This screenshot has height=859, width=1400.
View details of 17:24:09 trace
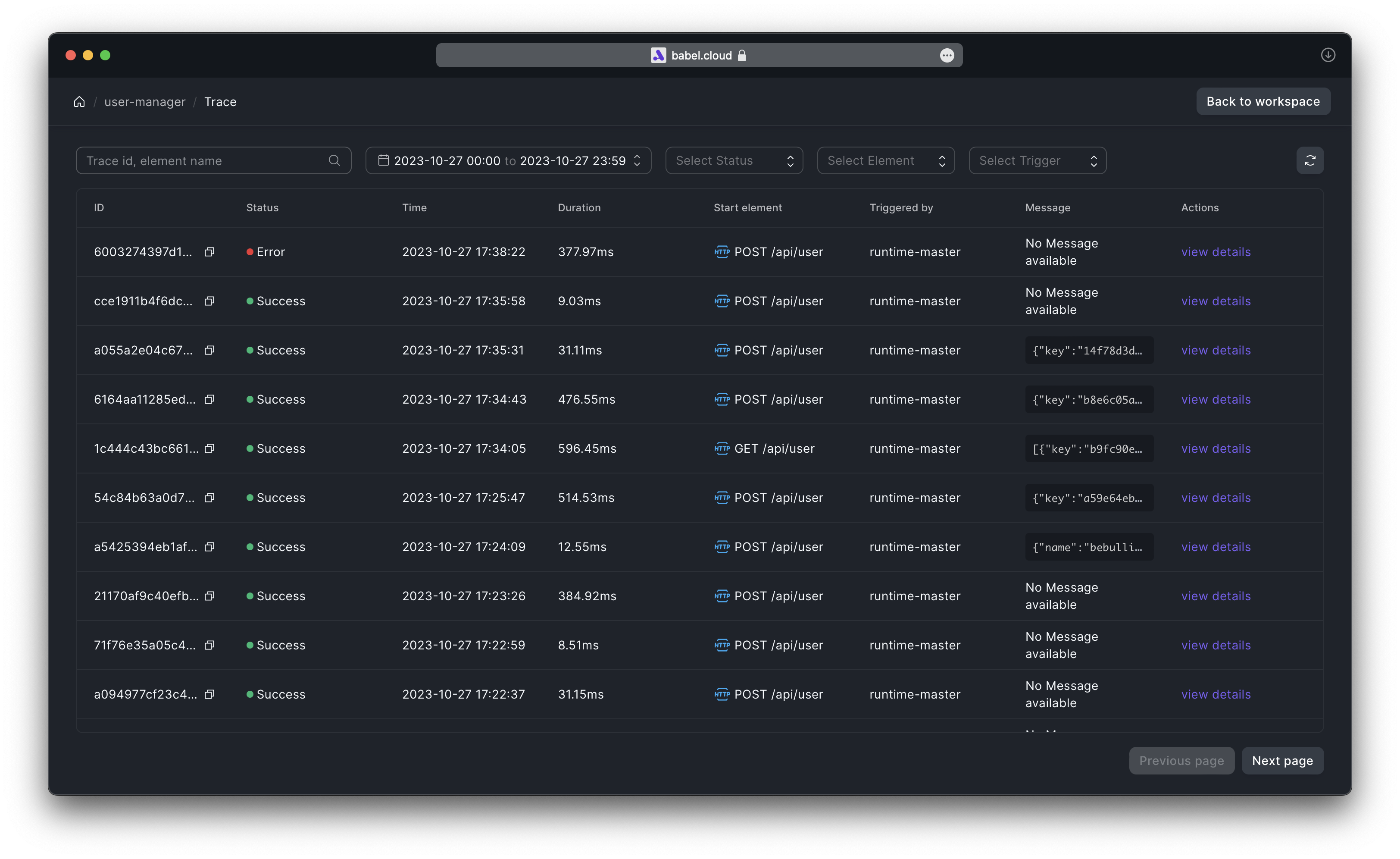click(1216, 547)
